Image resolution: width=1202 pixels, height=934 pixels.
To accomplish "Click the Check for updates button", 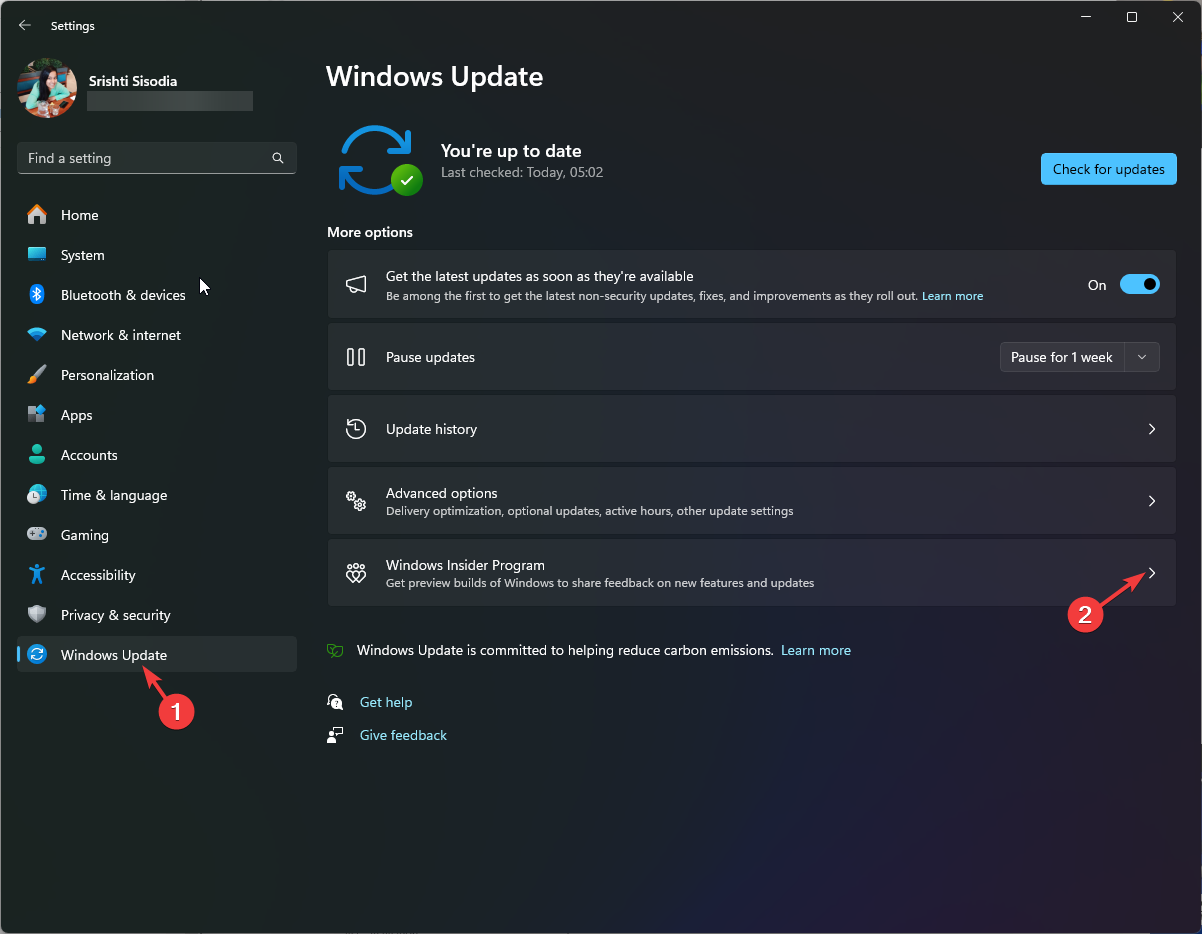I will (x=1108, y=169).
